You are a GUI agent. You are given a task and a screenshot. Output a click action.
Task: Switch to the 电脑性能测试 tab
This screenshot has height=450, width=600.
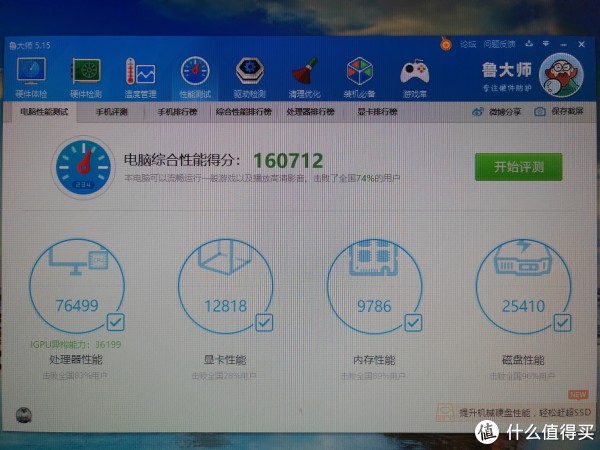click(x=44, y=112)
